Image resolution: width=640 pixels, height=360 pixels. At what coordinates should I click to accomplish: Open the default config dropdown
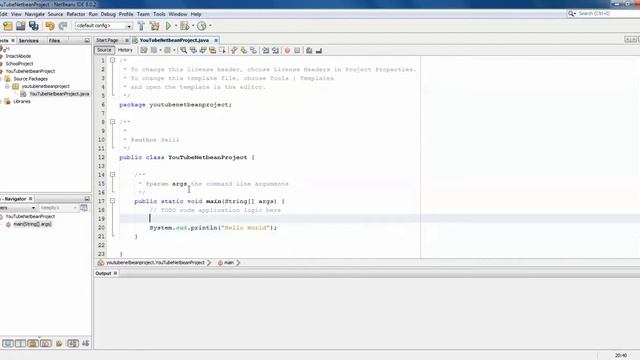point(129,26)
